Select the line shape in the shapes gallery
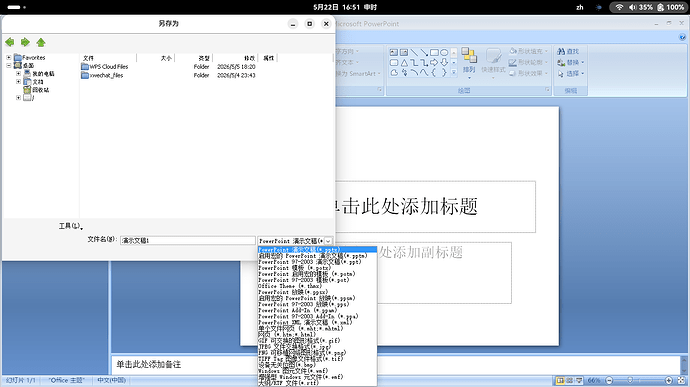 (414, 52)
